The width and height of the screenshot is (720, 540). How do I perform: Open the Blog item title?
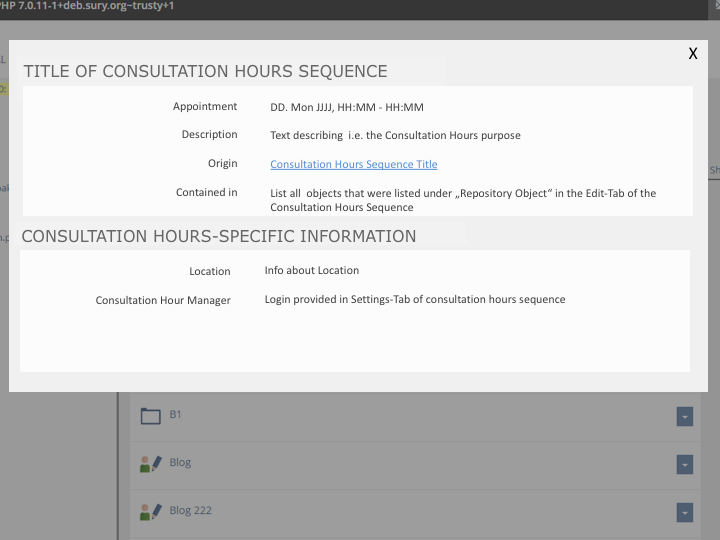click(x=180, y=463)
